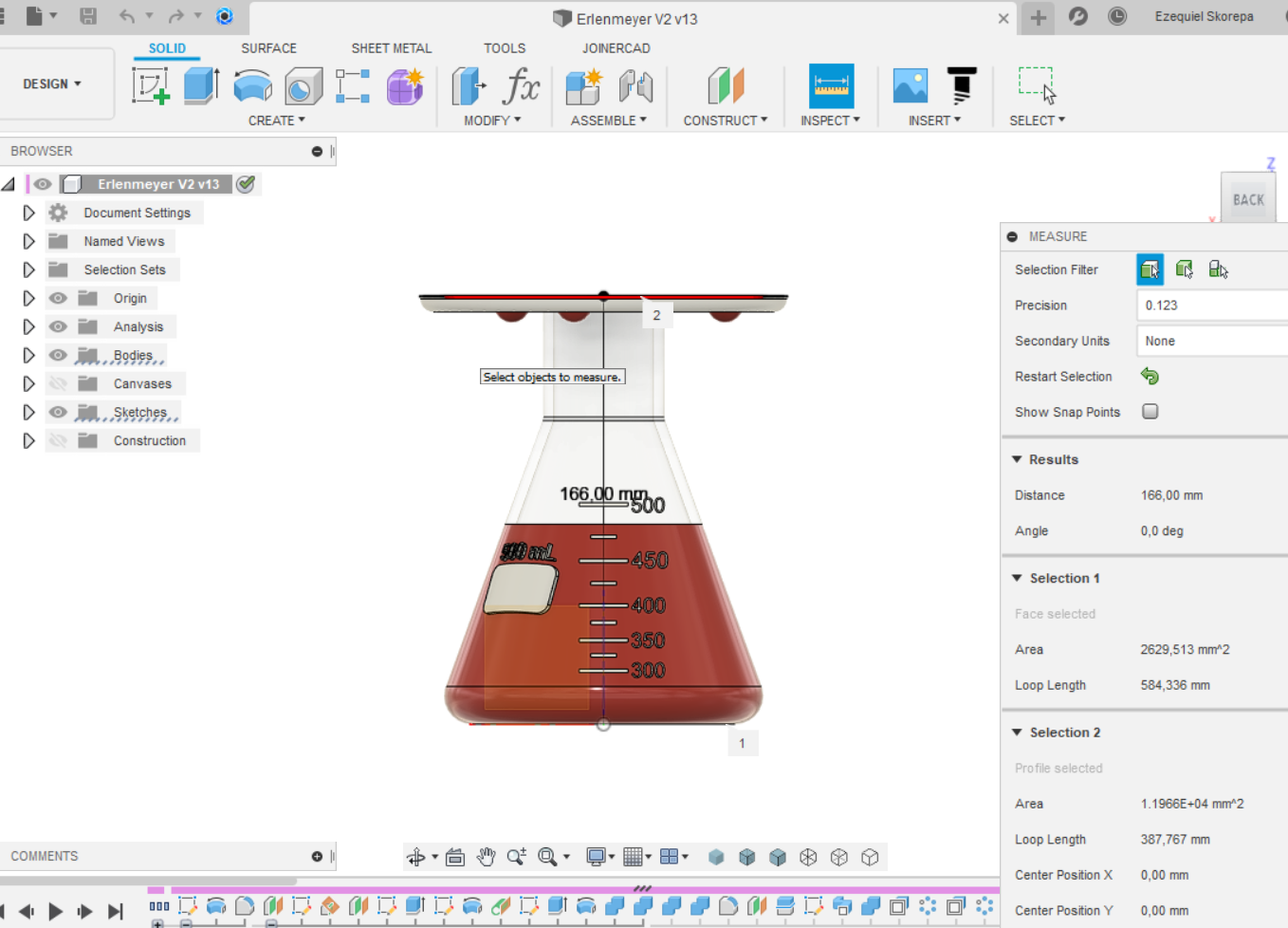Switch to the Sheet Metal tab

point(391,48)
